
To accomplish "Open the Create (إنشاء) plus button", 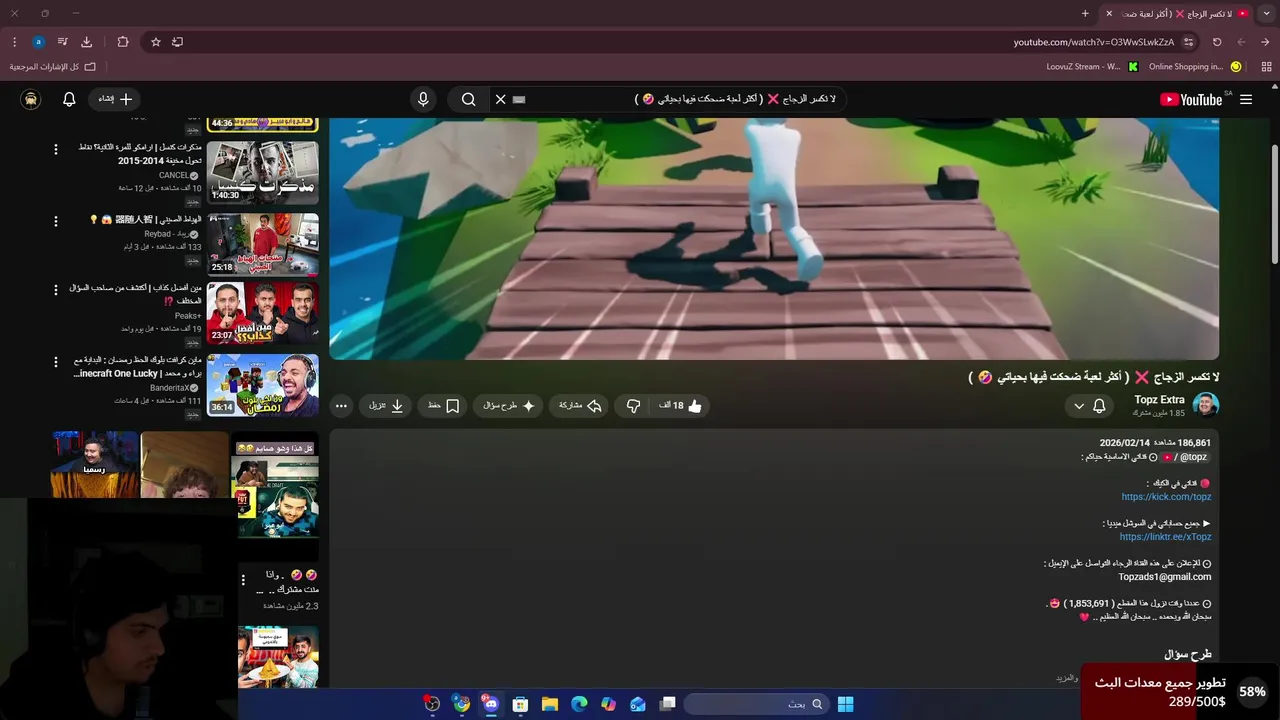I will (x=114, y=99).
